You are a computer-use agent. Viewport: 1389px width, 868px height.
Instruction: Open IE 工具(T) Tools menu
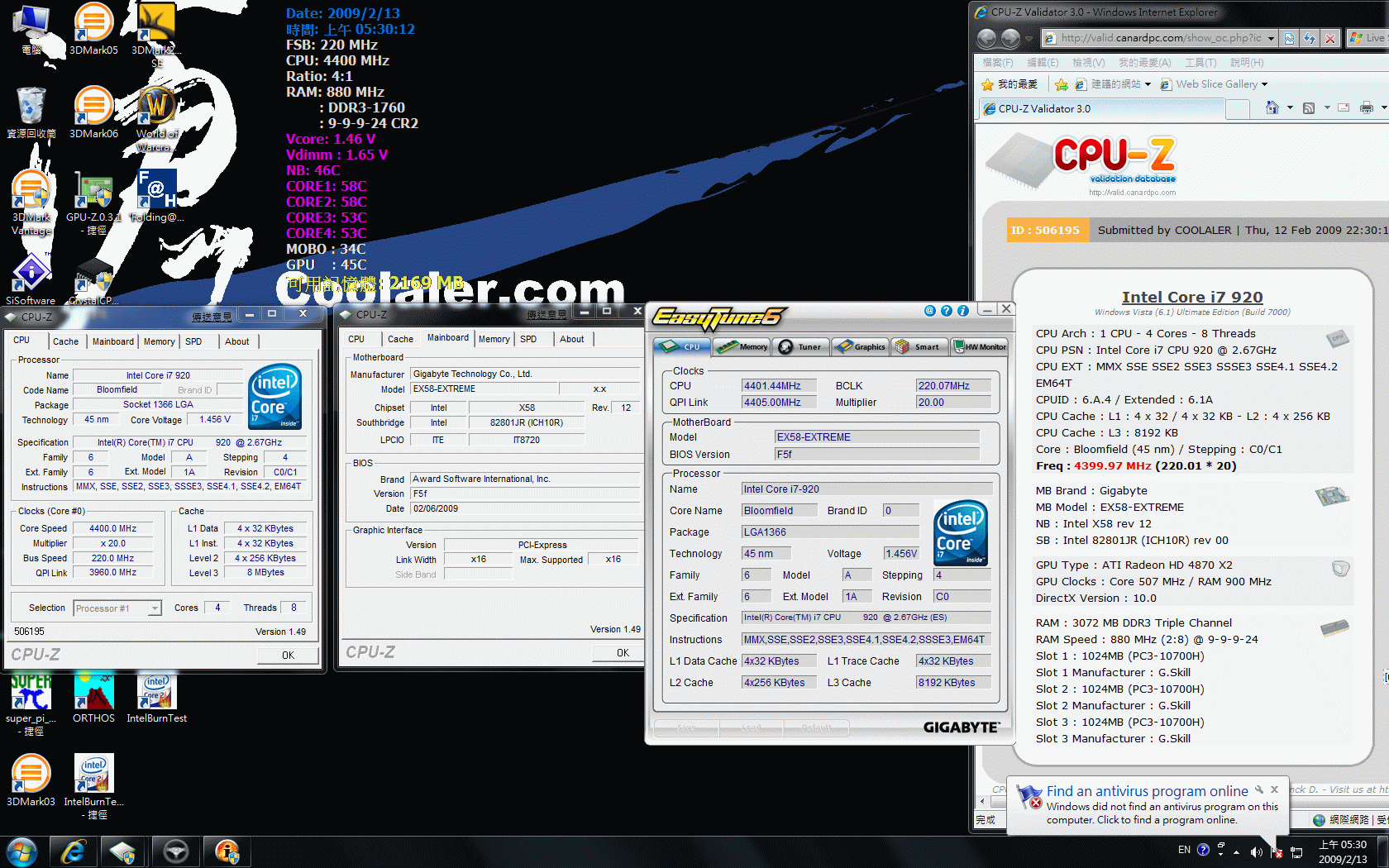[x=1200, y=62]
